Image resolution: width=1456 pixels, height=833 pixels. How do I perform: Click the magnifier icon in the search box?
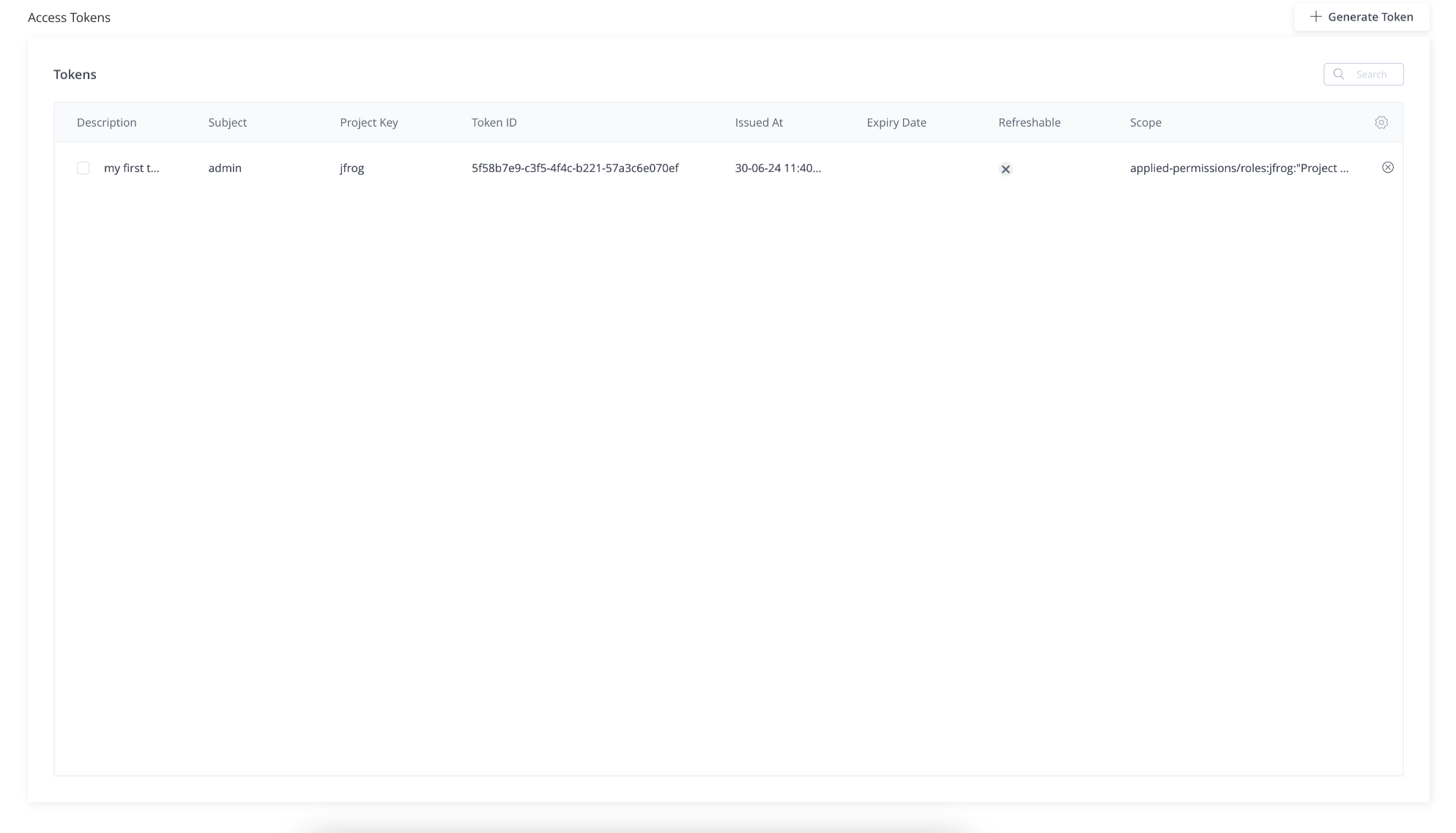[x=1339, y=74]
